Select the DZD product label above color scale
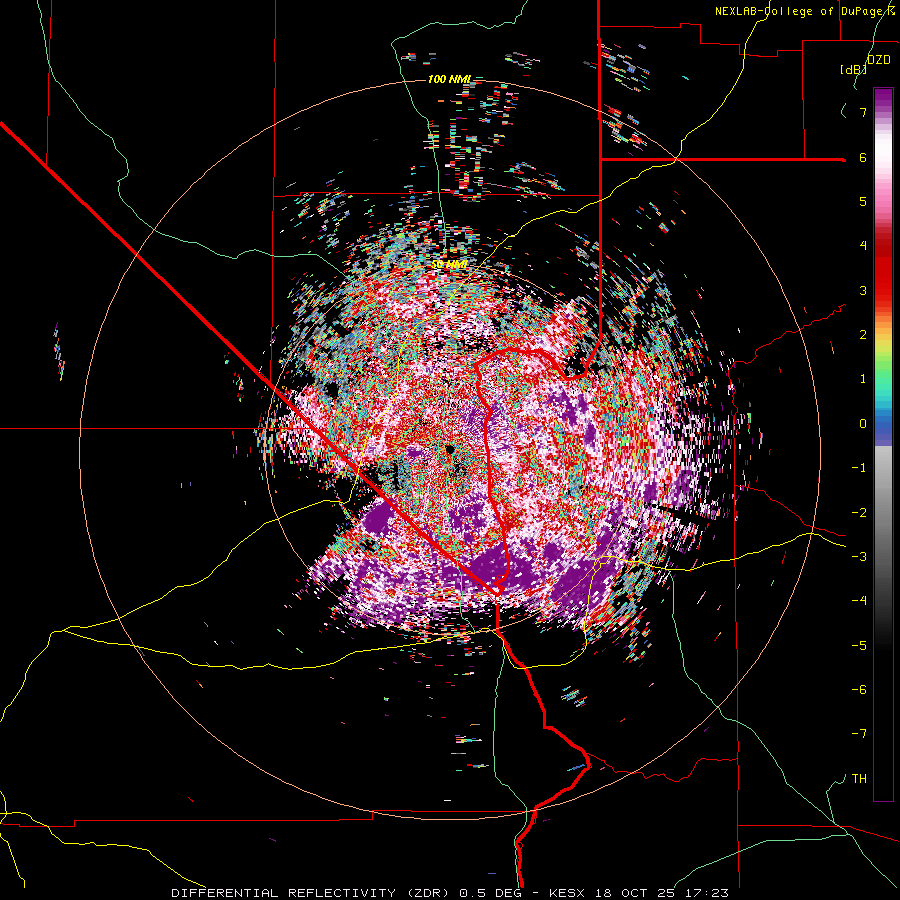The image size is (900, 900). [878, 60]
